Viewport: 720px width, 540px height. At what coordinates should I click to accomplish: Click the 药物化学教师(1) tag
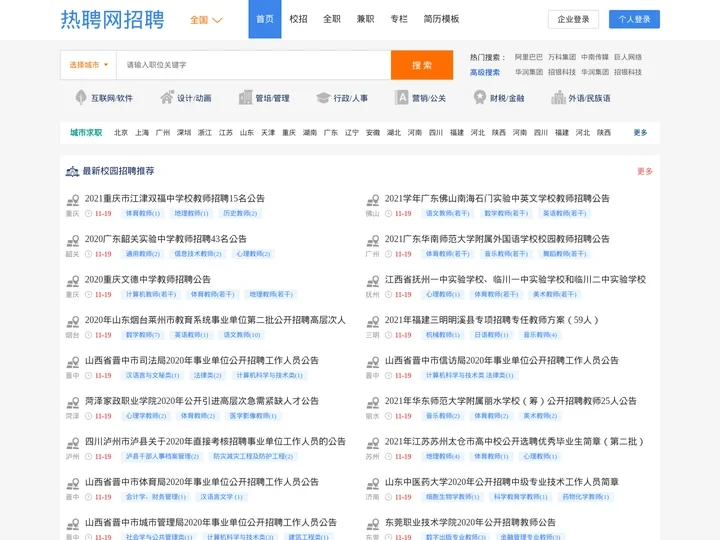point(585,497)
